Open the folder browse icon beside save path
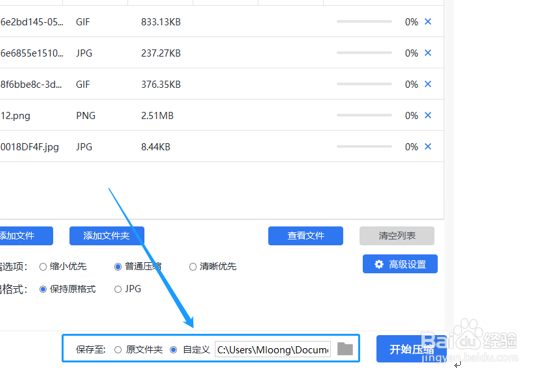 point(345,349)
